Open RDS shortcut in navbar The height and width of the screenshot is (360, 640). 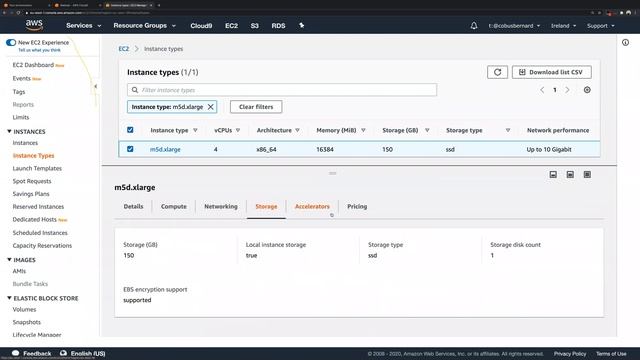tap(278, 25)
